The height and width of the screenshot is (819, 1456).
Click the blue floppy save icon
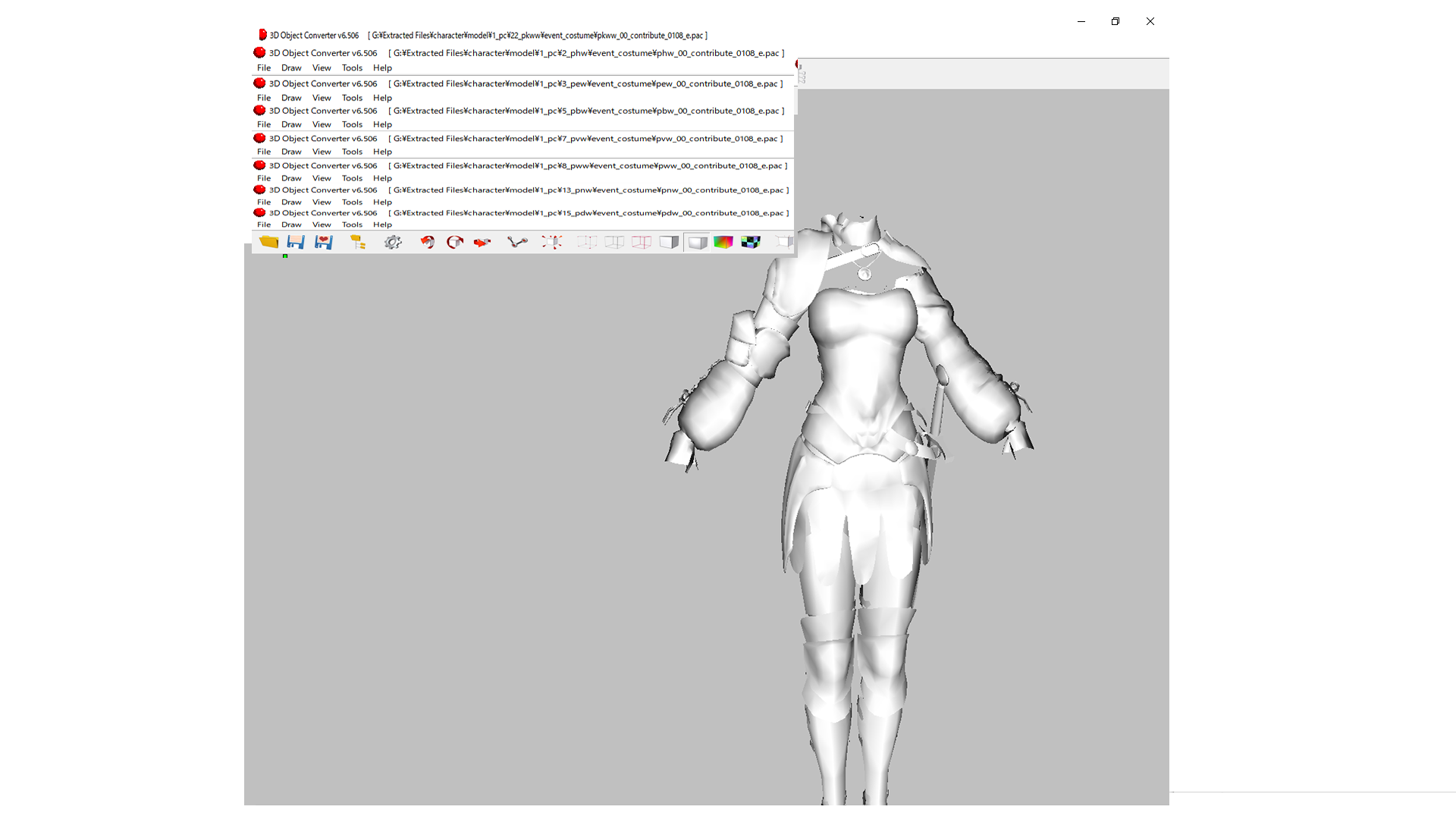296,242
